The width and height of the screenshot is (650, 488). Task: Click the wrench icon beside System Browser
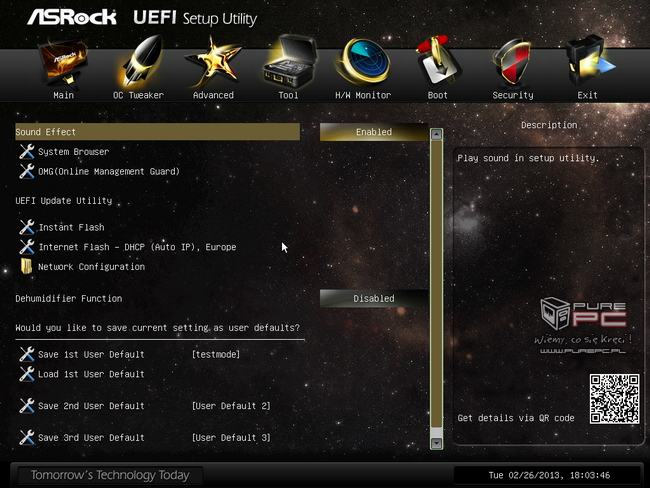tap(27, 152)
